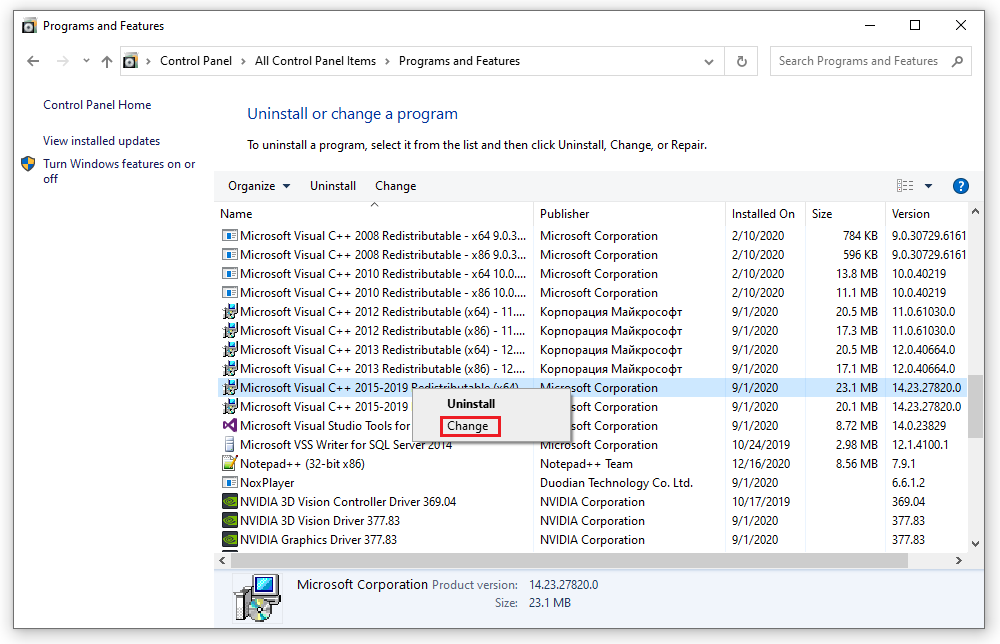Click the blue Help question mark icon
1000x644 pixels.
point(961,186)
